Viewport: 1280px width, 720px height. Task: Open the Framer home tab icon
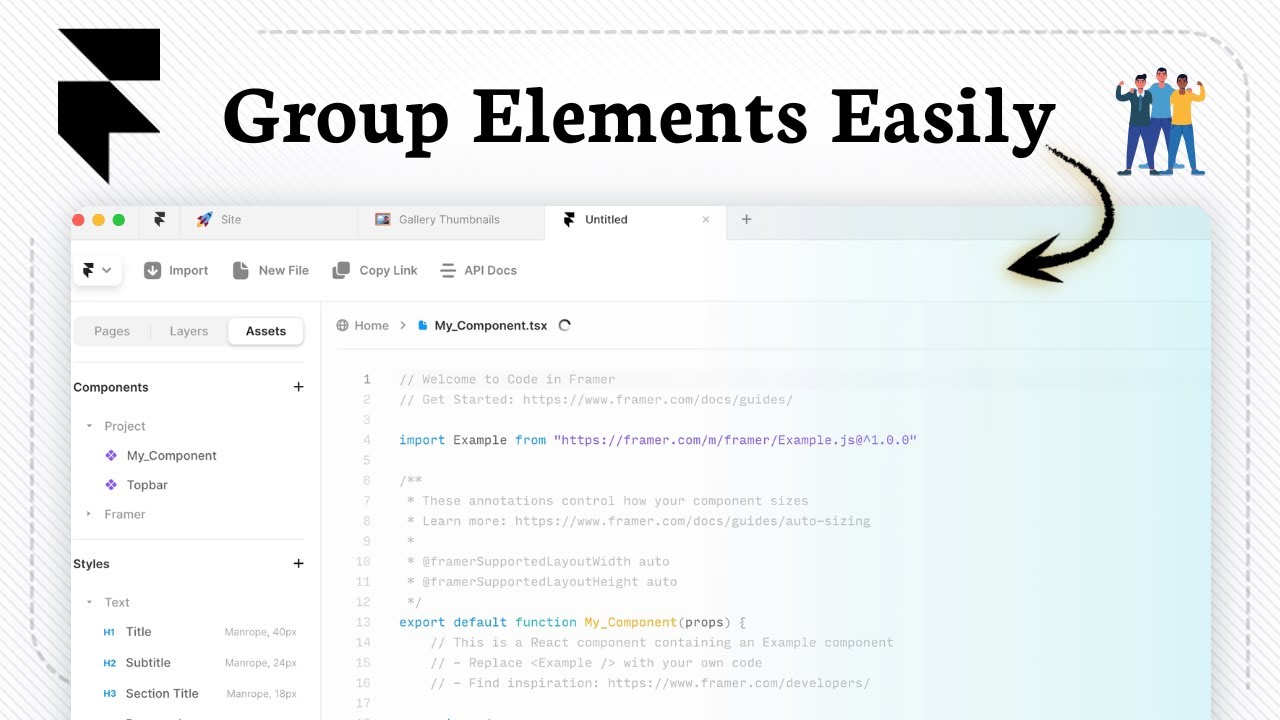click(x=159, y=219)
